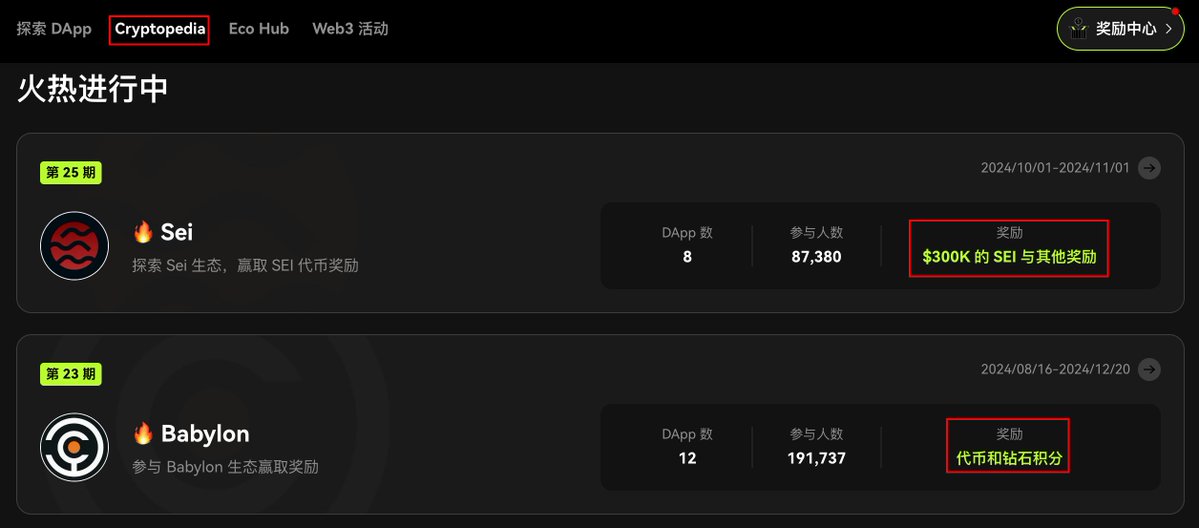Click the fire icon beside Babylon
The width and height of the screenshot is (1199, 528).
[143, 434]
